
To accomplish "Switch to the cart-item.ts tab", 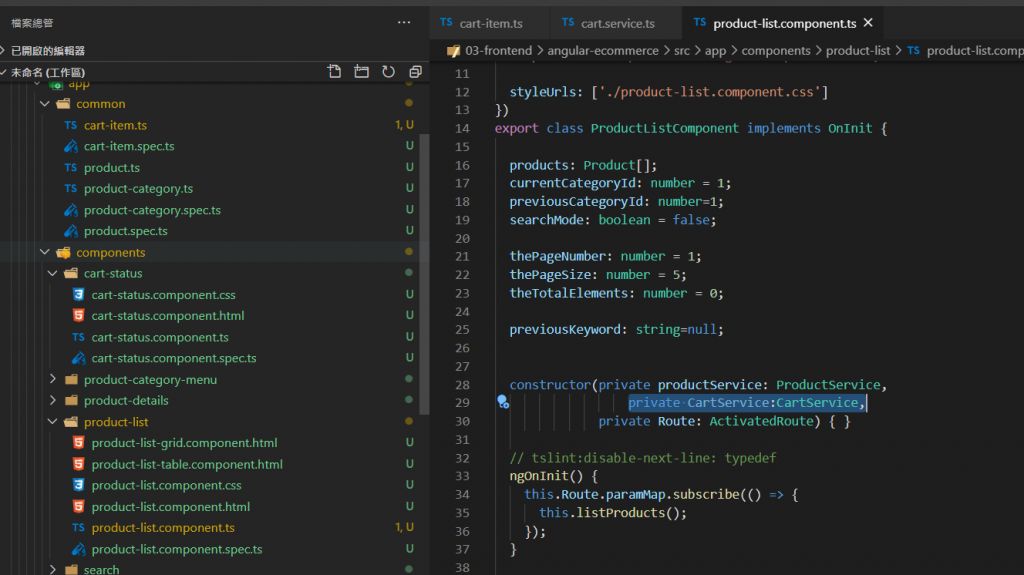I will click(490, 23).
